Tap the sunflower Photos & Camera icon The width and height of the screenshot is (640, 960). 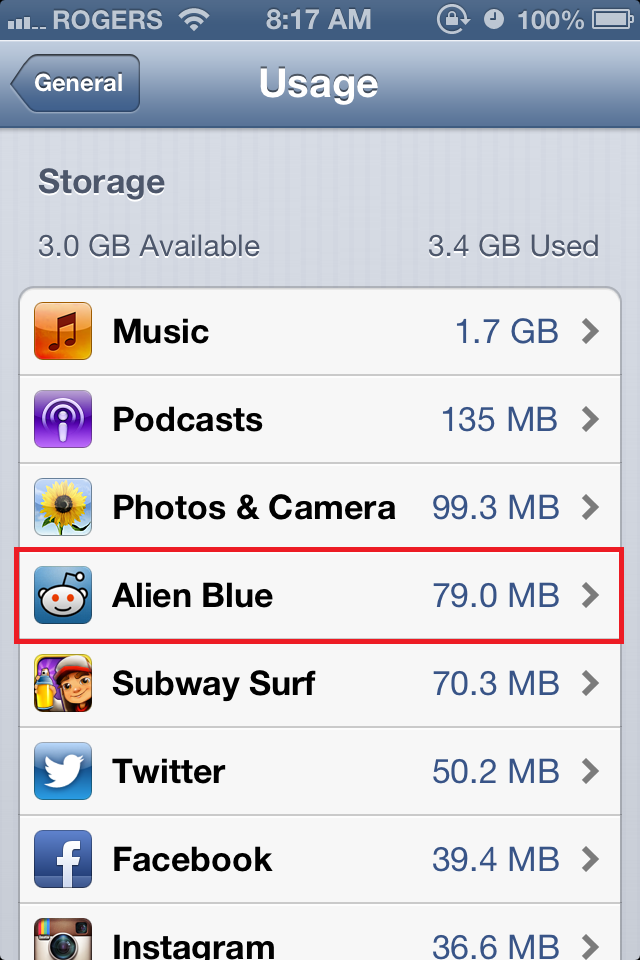click(63, 507)
